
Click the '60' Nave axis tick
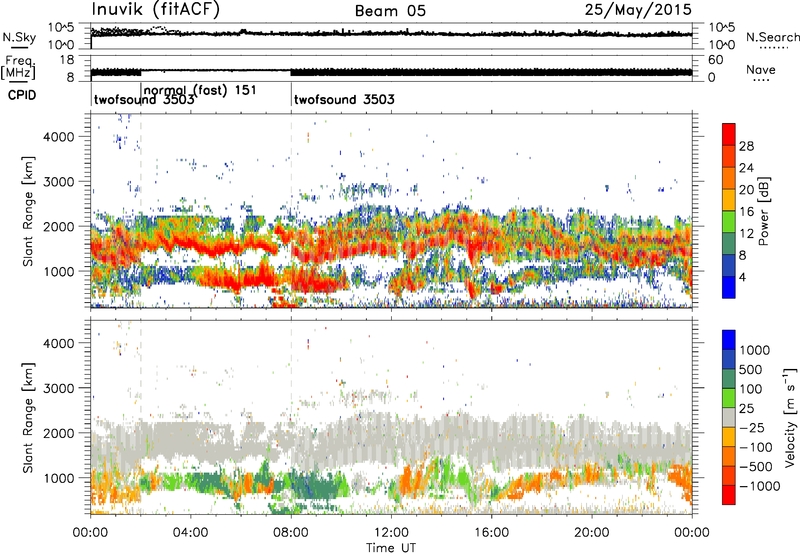[715, 60]
